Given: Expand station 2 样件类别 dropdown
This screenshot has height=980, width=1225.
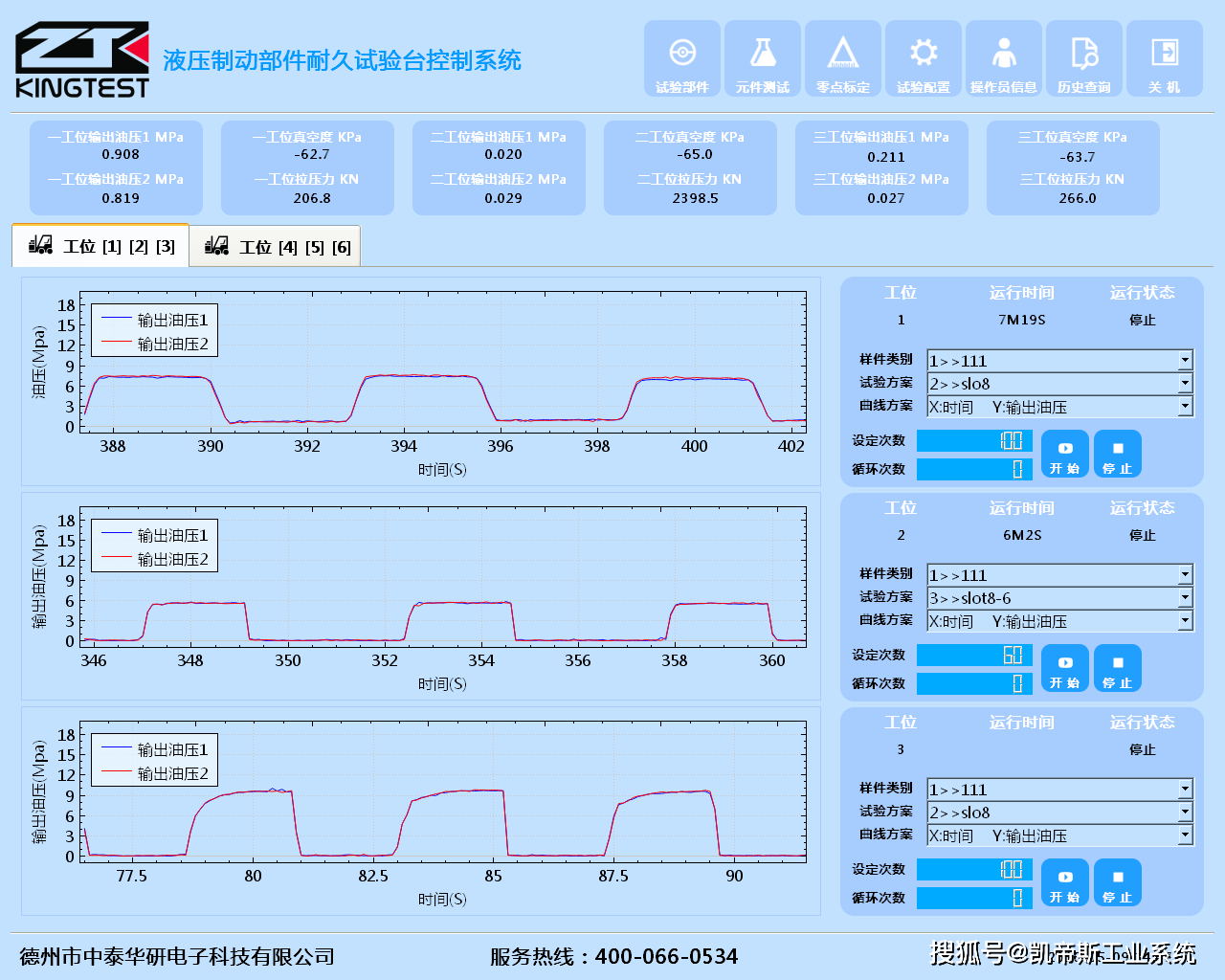Looking at the screenshot, I should (1185, 575).
